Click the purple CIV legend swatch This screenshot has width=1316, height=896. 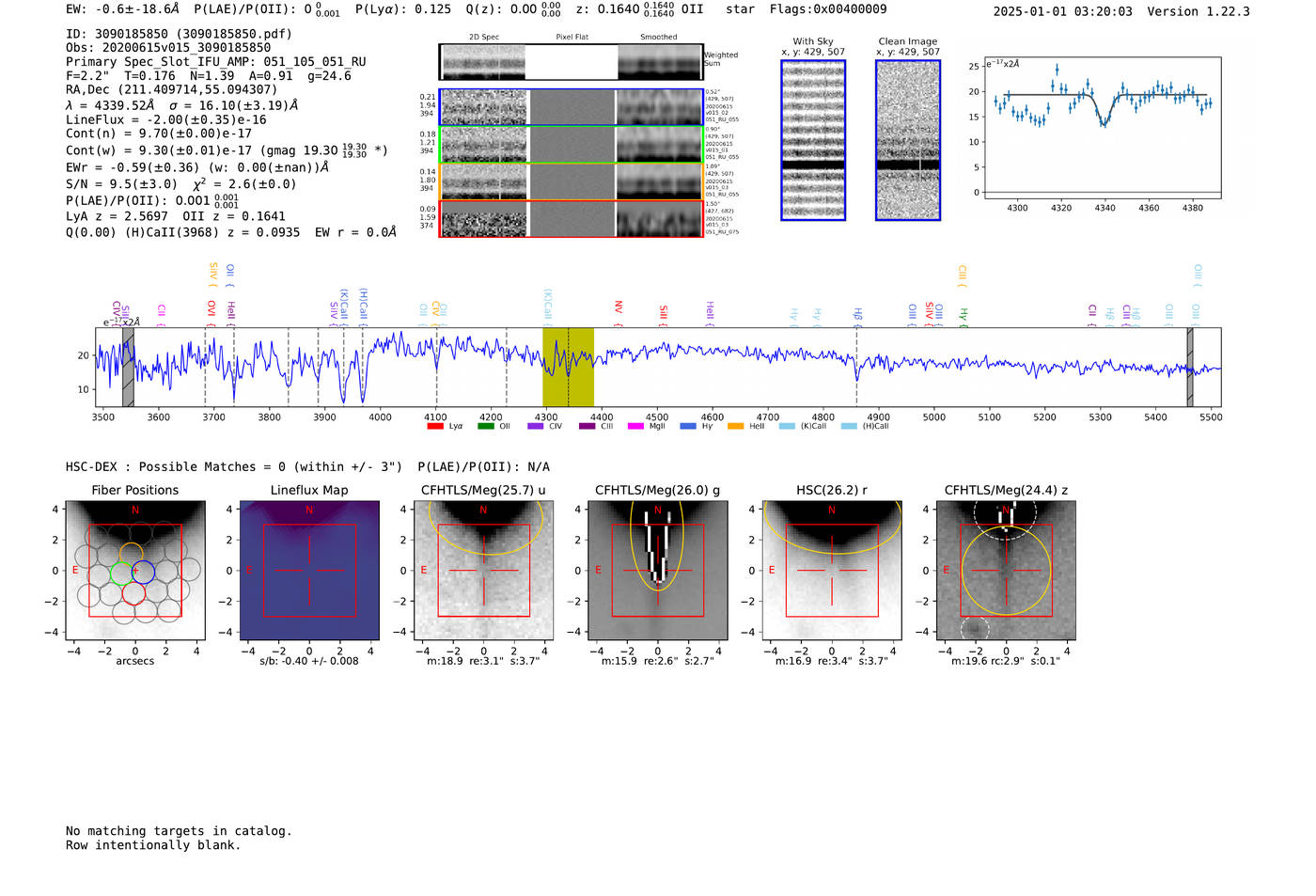point(536,426)
